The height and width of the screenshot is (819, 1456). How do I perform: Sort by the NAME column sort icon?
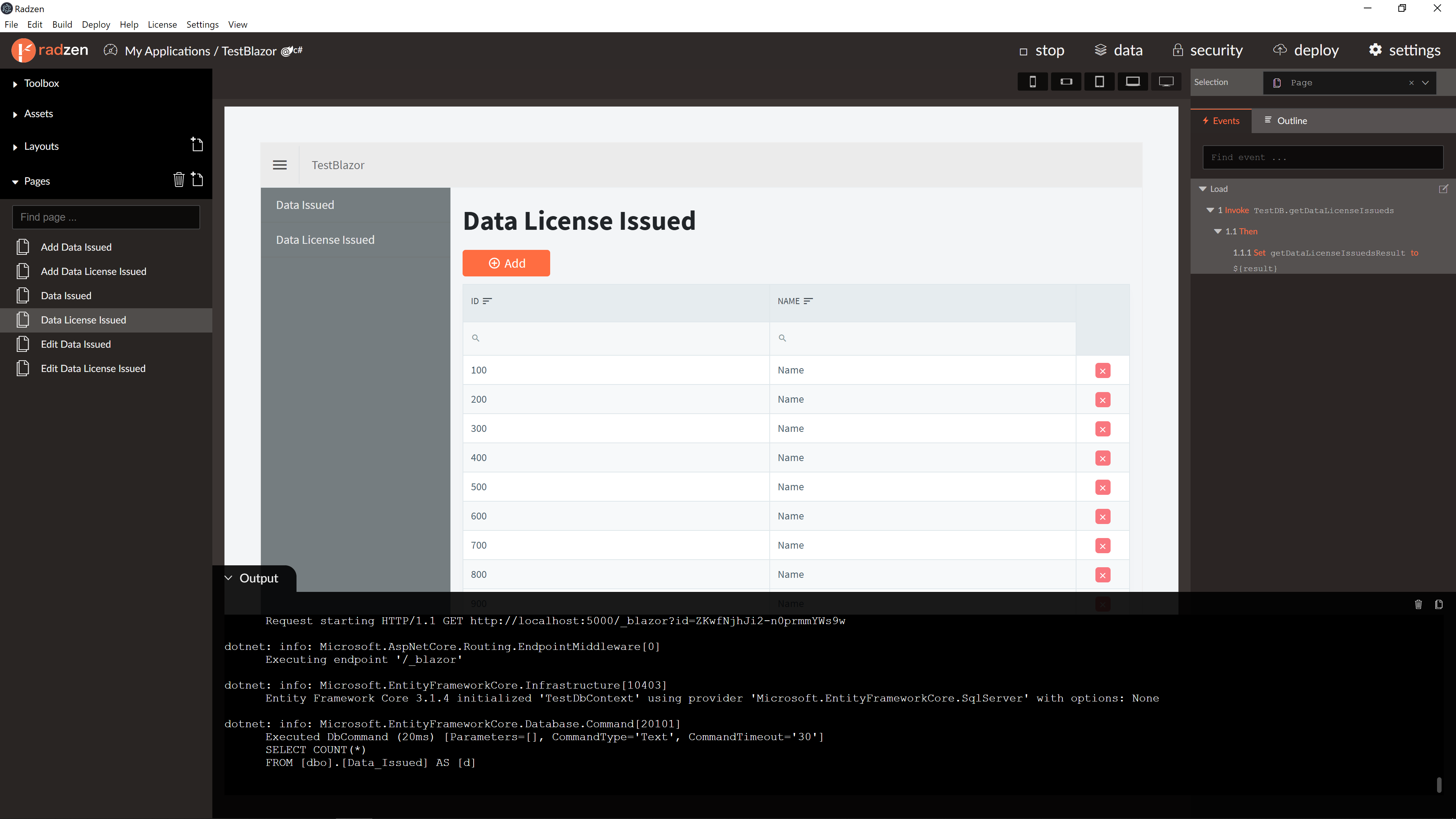tap(808, 301)
